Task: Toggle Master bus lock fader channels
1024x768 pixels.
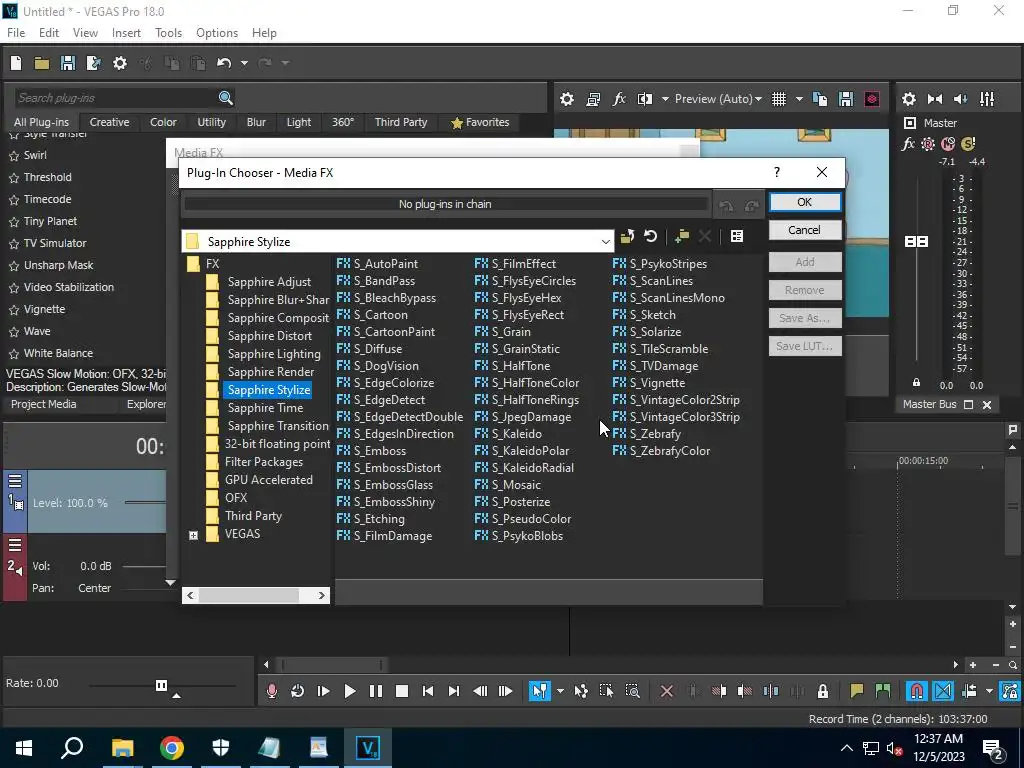Action: pos(916,383)
